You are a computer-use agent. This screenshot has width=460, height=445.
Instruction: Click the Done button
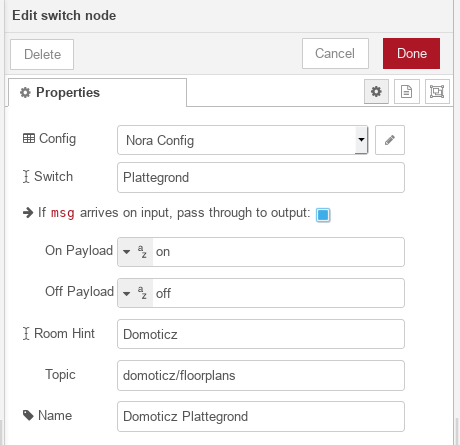point(411,54)
